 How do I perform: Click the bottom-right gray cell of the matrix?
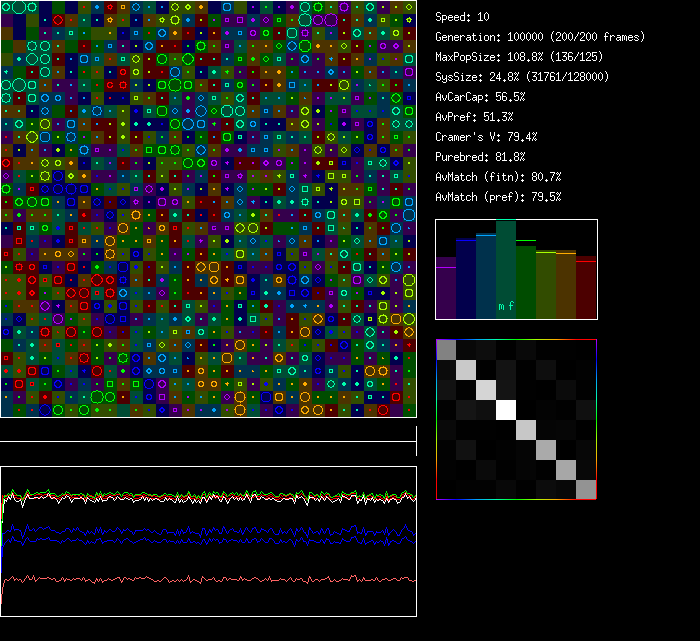click(x=586, y=489)
